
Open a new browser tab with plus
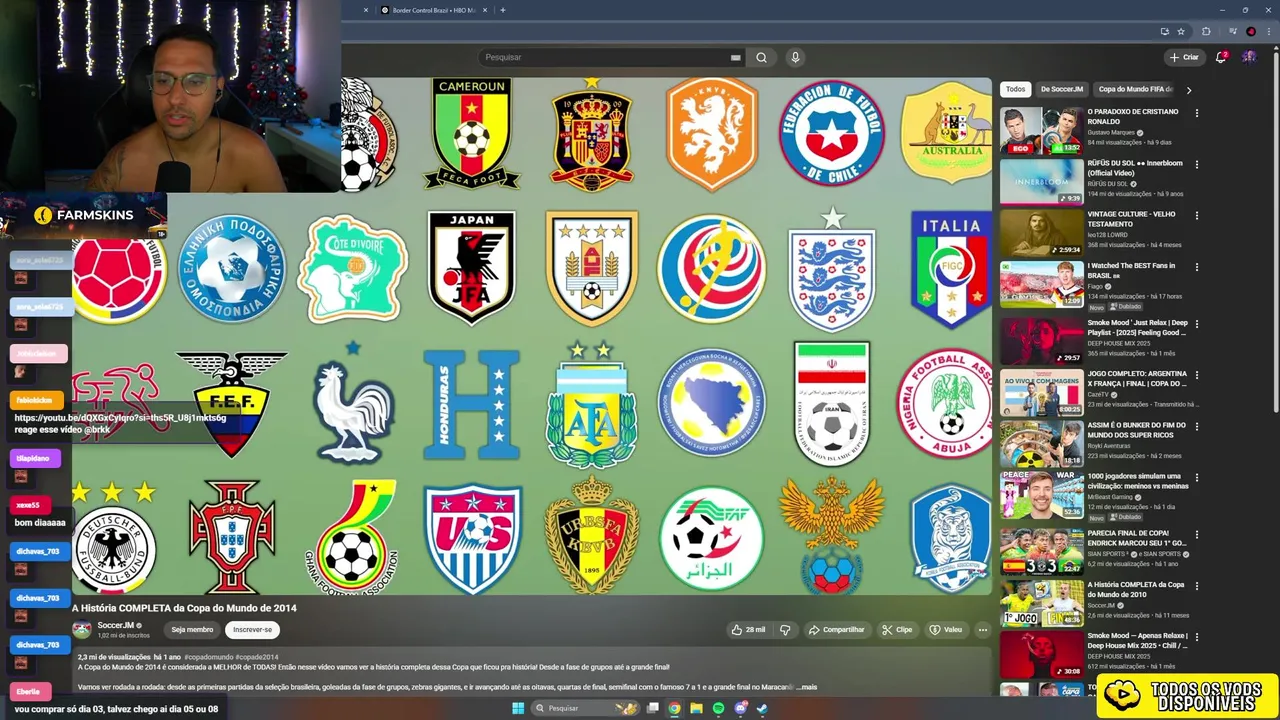[x=502, y=10]
